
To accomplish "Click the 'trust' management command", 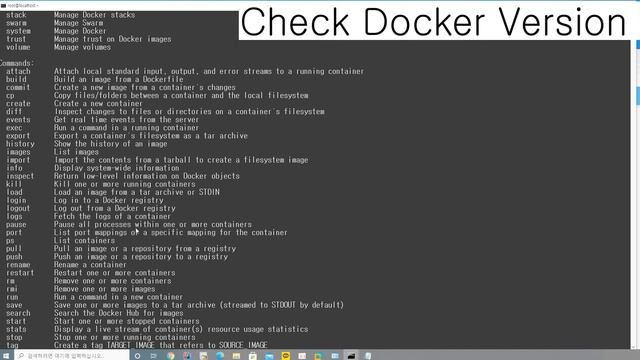I will coord(16,39).
